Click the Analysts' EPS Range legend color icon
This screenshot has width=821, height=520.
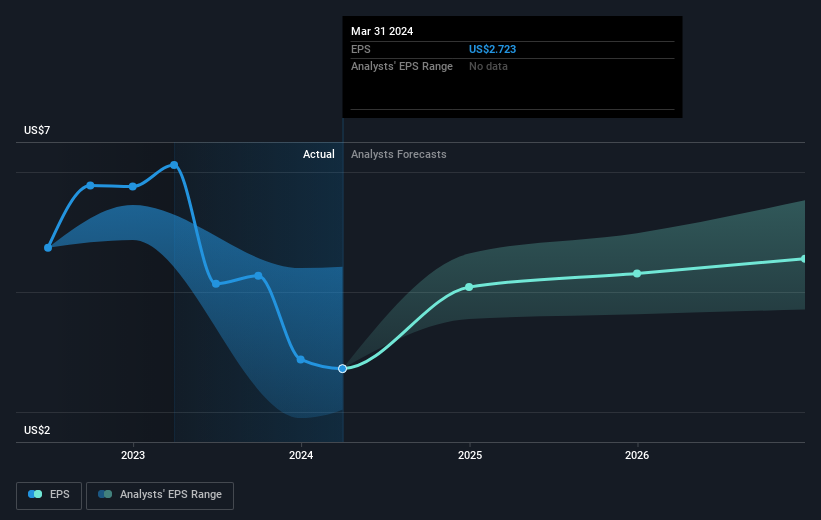105,494
